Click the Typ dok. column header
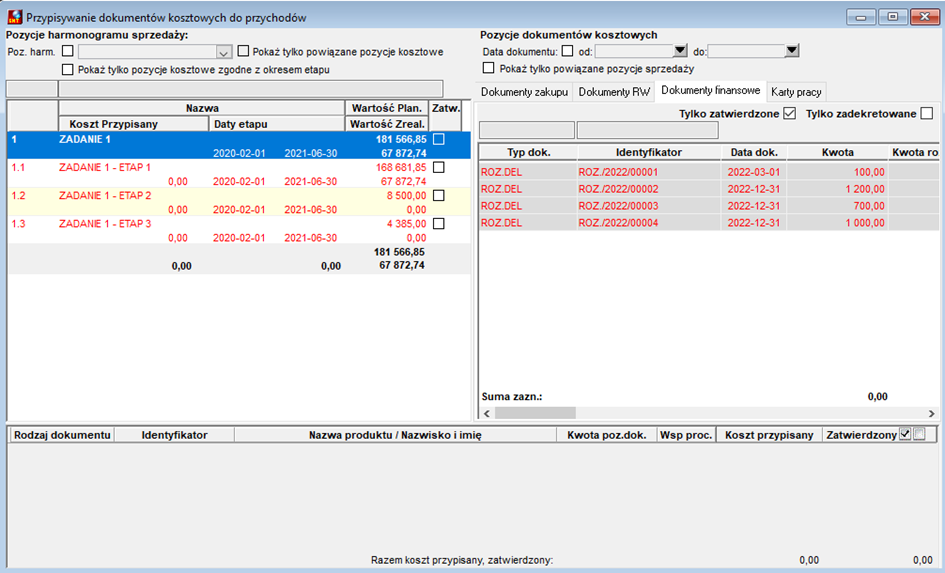This screenshot has width=945, height=573. (529, 152)
